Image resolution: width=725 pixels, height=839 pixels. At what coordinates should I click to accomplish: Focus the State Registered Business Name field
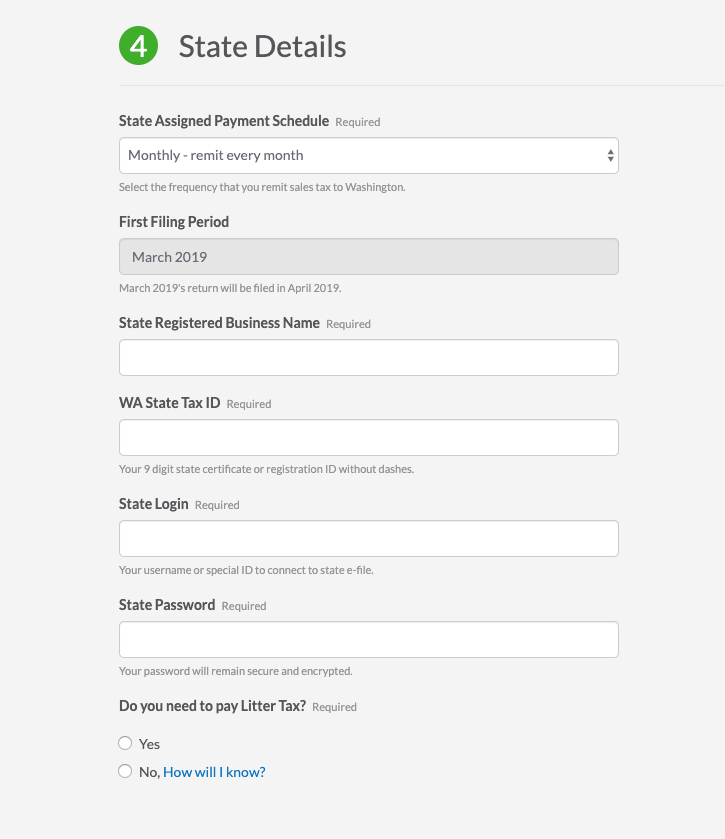coord(369,357)
